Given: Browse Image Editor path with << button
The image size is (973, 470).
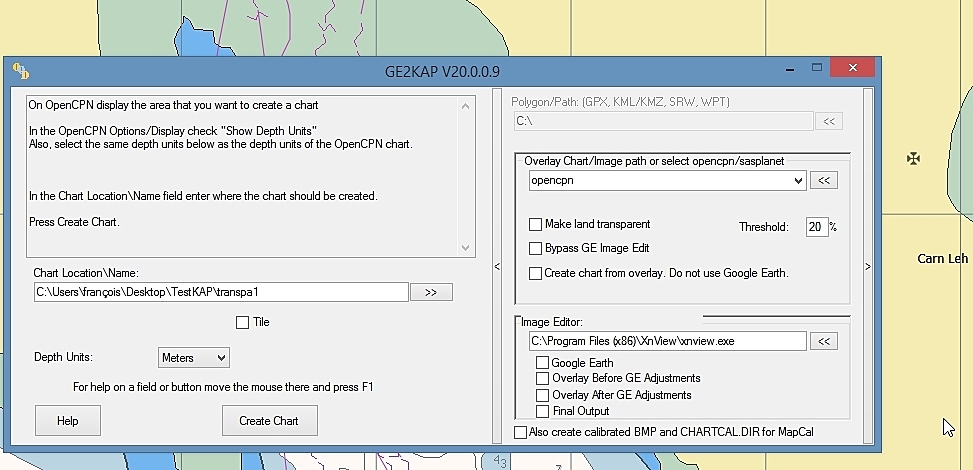Looking at the screenshot, I should coord(823,341).
